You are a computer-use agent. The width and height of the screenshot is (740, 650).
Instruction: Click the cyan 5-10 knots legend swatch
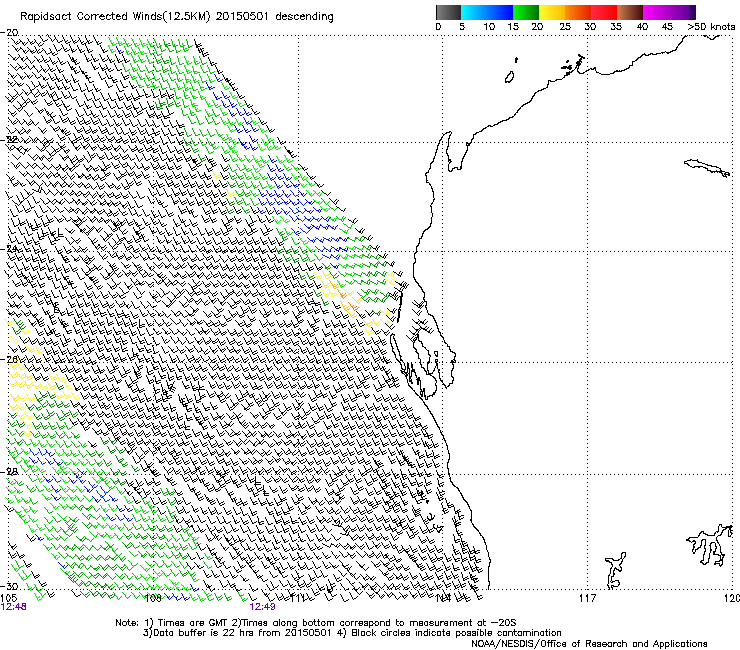pos(474,12)
